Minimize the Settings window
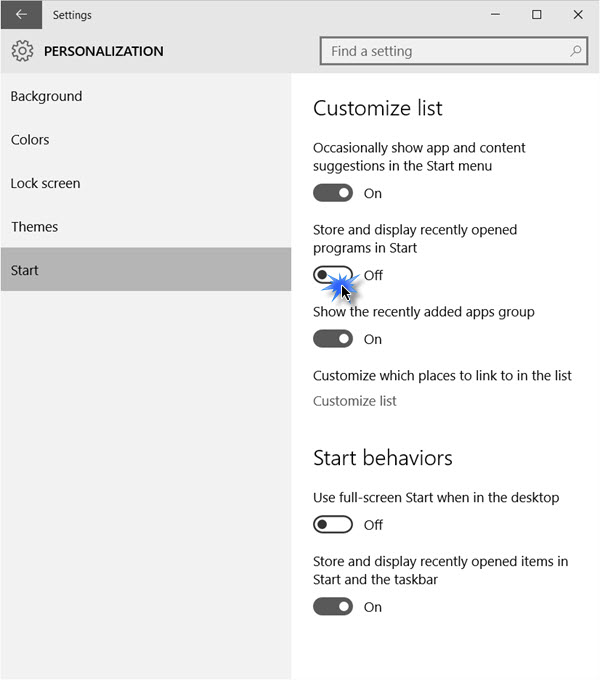This screenshot has height=680, width=600. (496, 15)
